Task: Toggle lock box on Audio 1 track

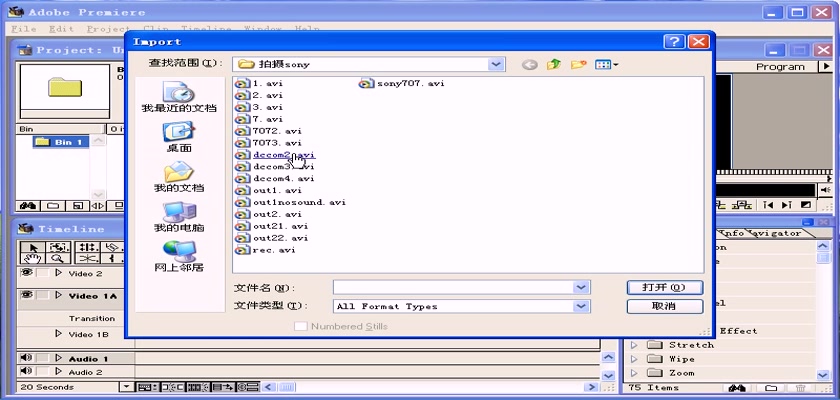Action: tap(43, 358)
